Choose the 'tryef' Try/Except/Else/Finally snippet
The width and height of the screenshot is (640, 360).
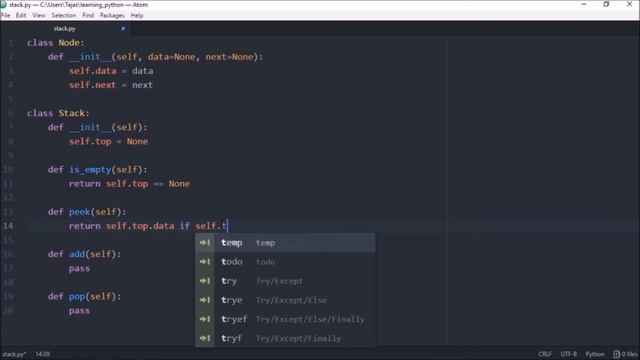pyautogui.click(x=285, y=319)
